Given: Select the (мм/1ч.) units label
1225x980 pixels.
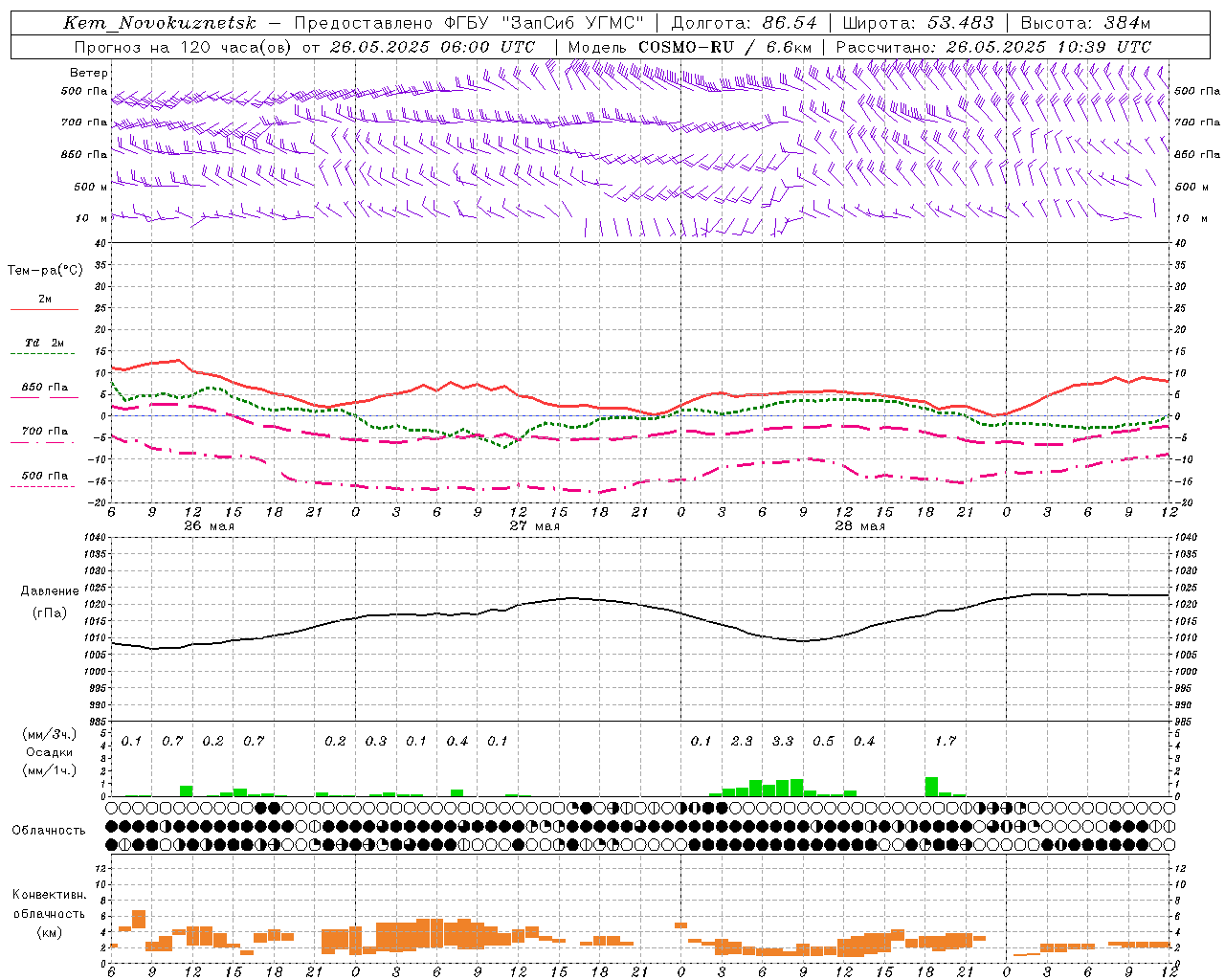Looking at the screenshot, I should point(47,770).
